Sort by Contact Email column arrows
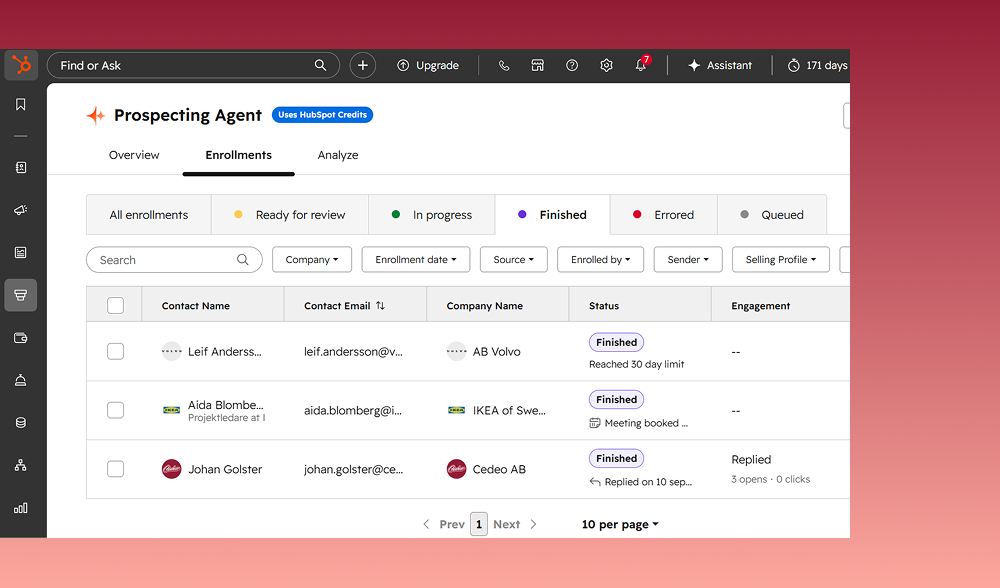Viewport: 1000px width, 588px height. point(380,305)
